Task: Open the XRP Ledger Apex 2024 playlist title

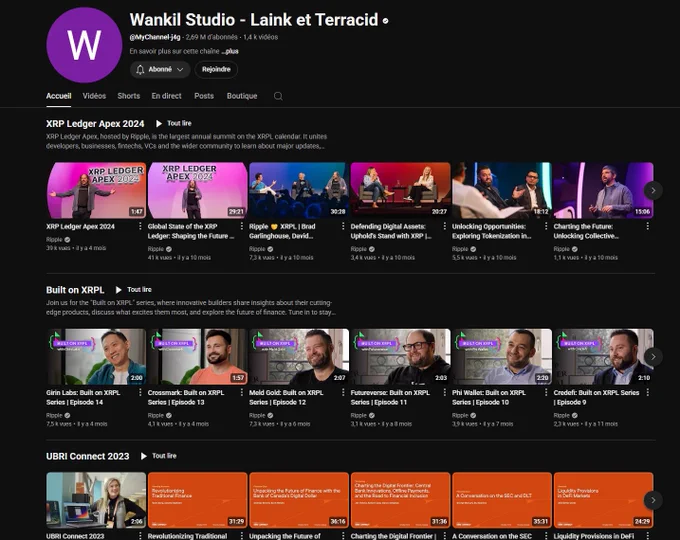Action: click(95, 124)
